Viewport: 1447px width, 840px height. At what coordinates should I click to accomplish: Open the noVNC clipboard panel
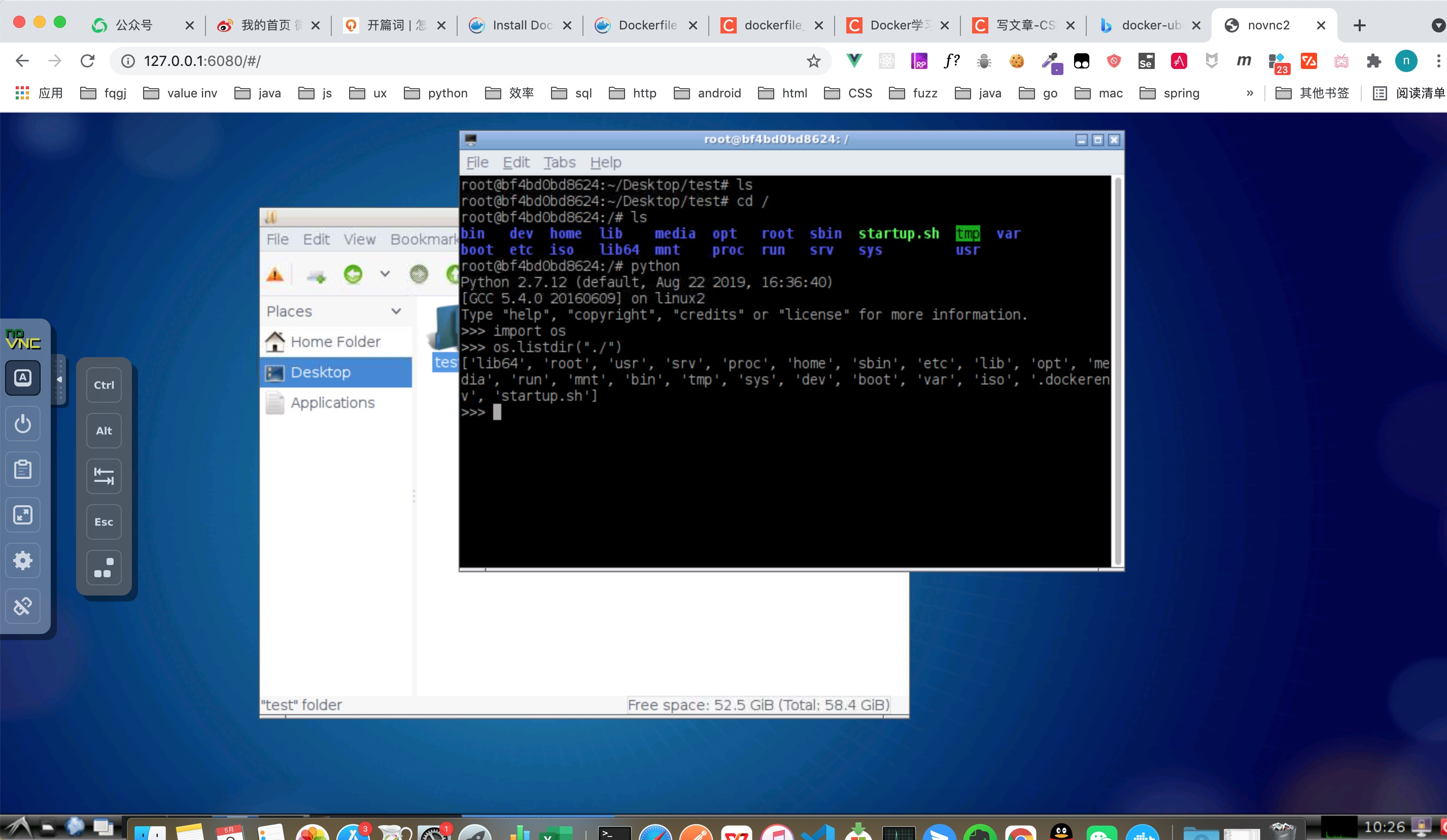pyautogui.click(x=23, y=470)
